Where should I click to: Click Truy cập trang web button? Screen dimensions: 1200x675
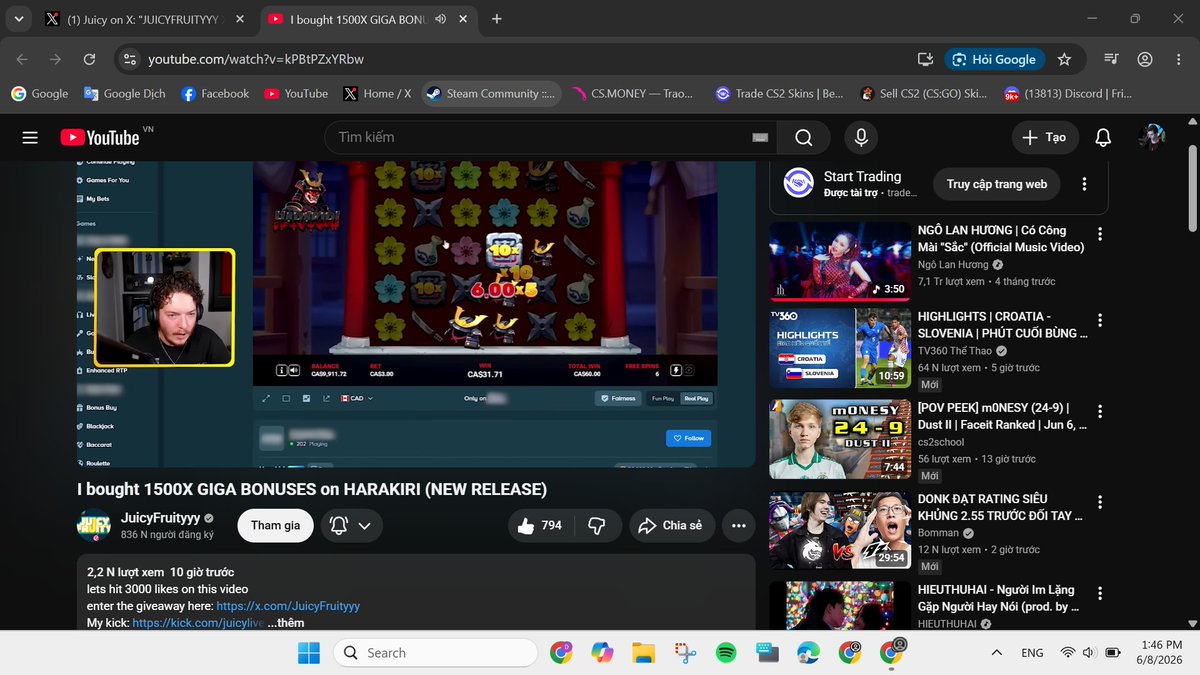[997, 184]
